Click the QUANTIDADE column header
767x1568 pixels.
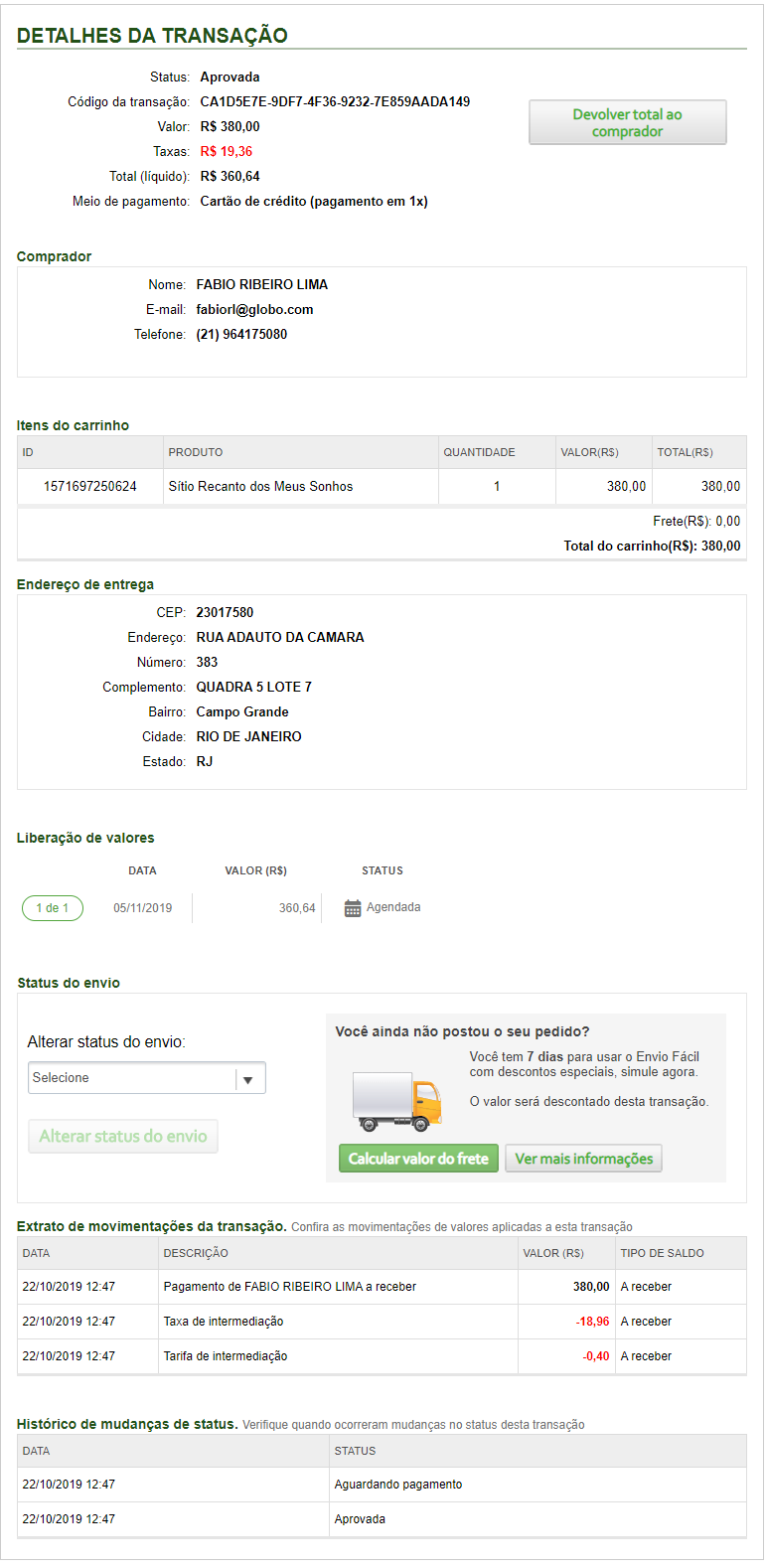tap(479, 452)
